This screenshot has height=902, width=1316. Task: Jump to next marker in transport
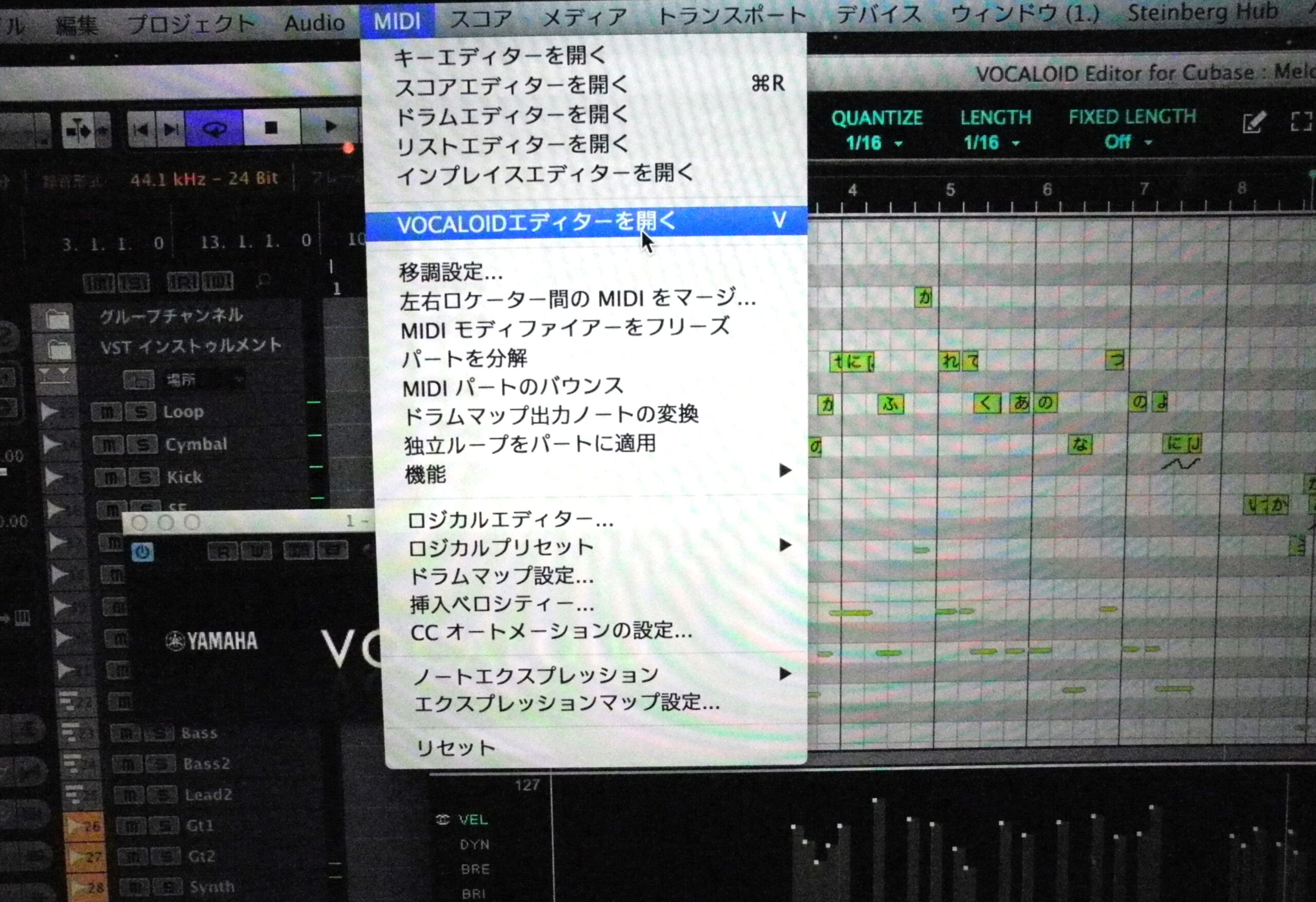coord(171,130)
